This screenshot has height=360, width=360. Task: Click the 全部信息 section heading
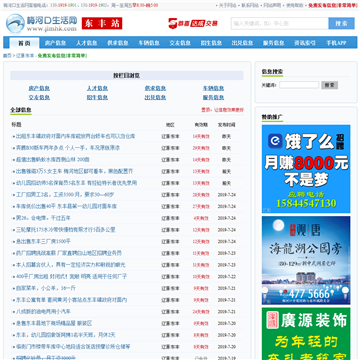21,110
